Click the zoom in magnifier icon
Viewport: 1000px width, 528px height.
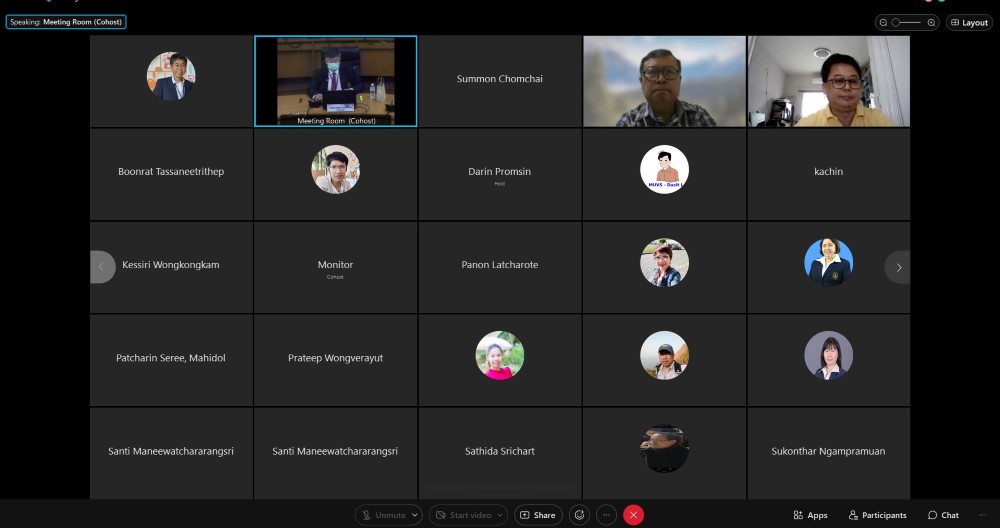[x=931, y=22]
